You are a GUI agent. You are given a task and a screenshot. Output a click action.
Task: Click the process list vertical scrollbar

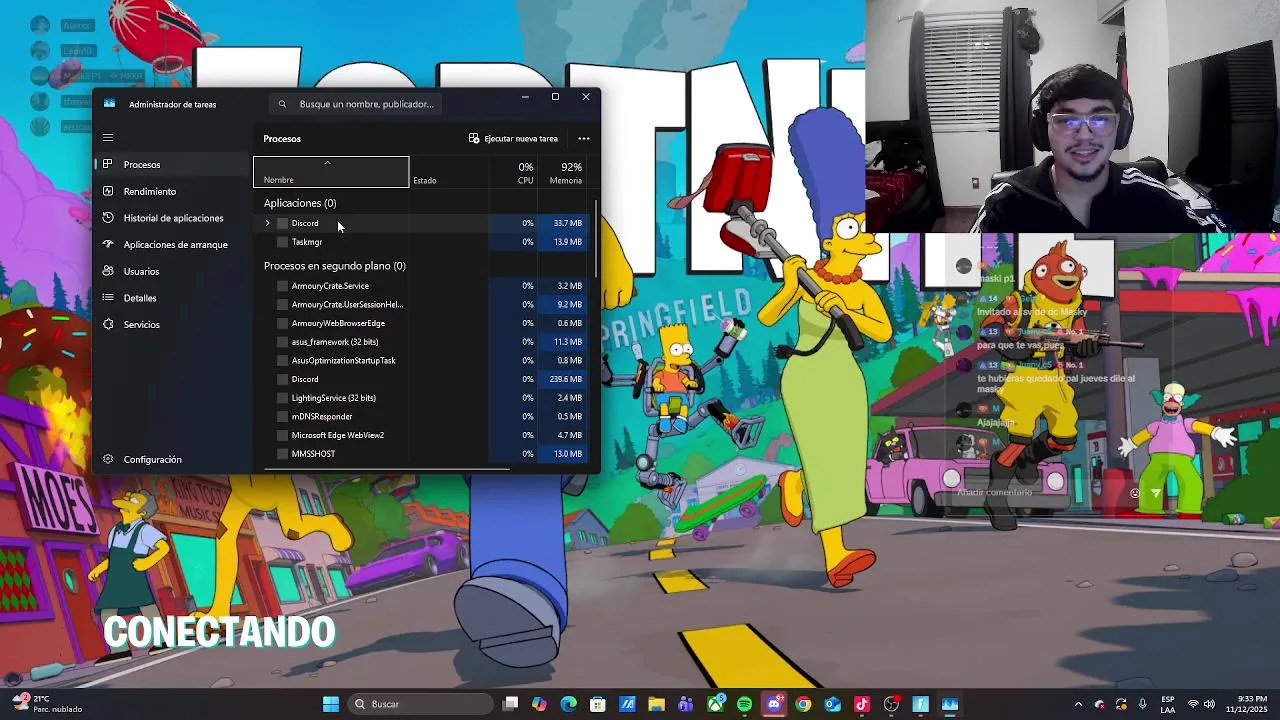point(596,240)
